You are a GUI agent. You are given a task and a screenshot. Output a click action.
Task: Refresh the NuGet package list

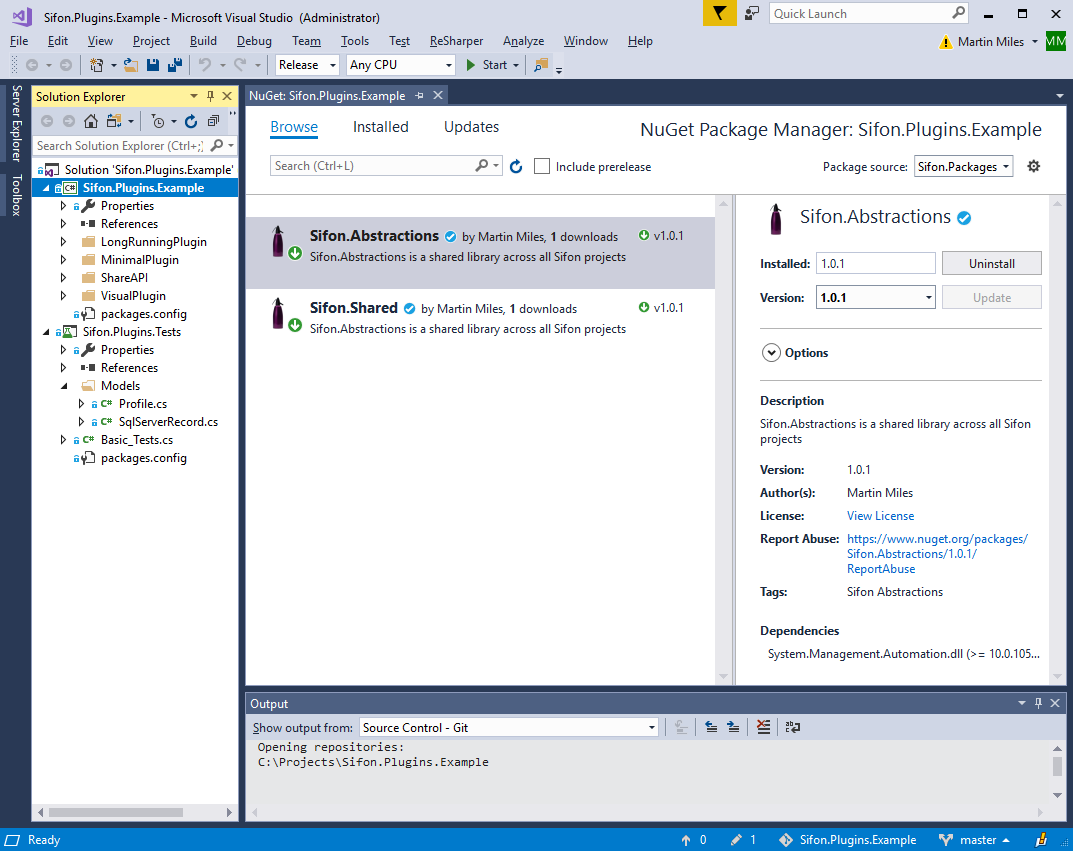coord(516,166)
